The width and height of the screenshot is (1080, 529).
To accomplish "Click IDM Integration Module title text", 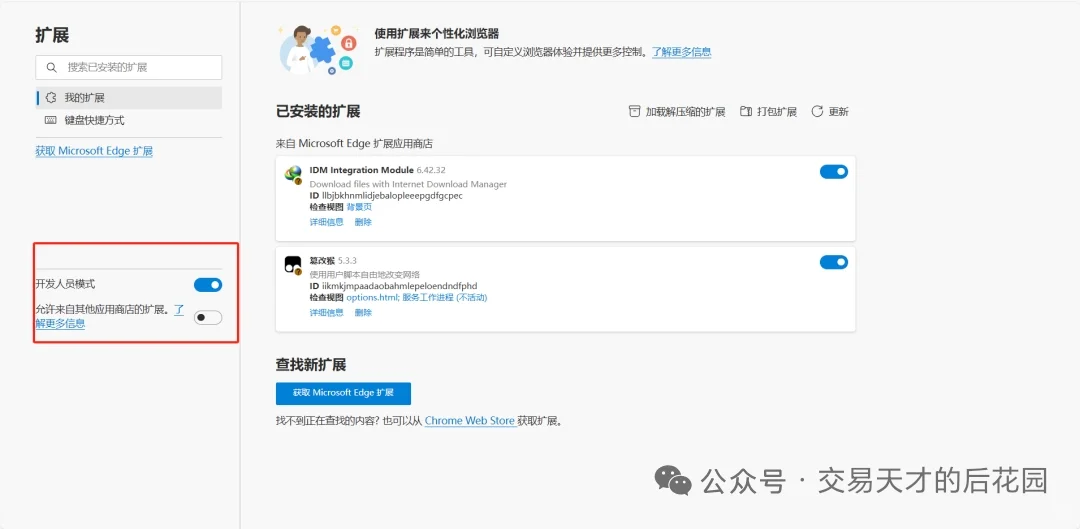I will 362,170.
